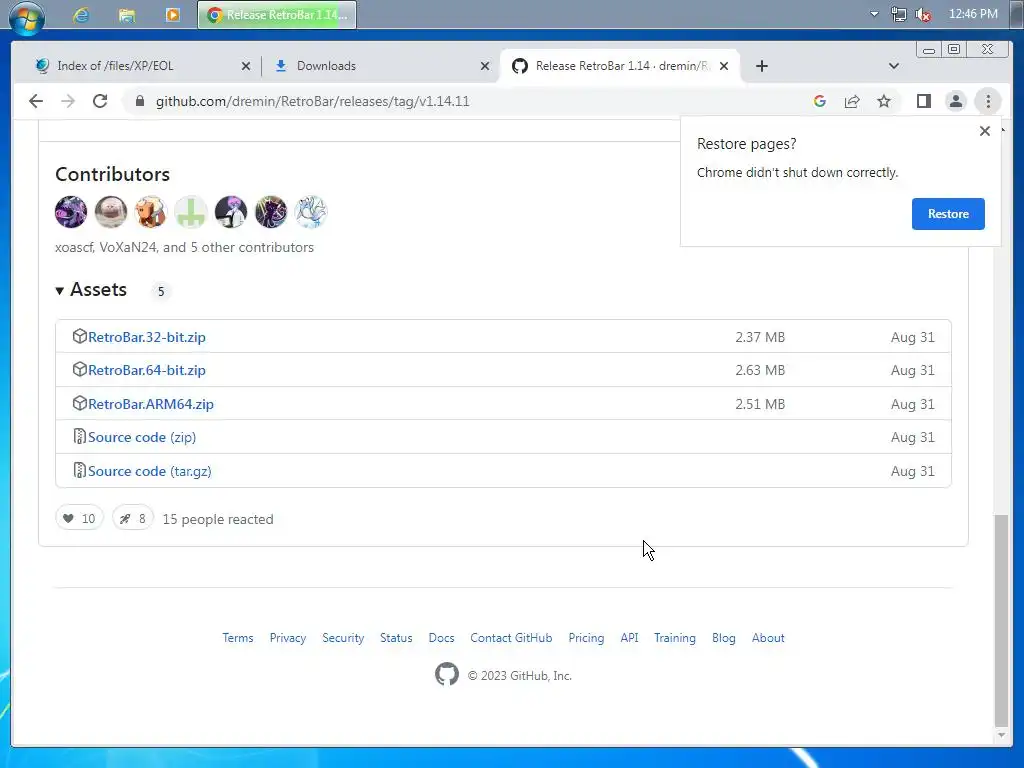Open the third contributor avatar
The image size is (1024, 768).
[x=150, y=212]
